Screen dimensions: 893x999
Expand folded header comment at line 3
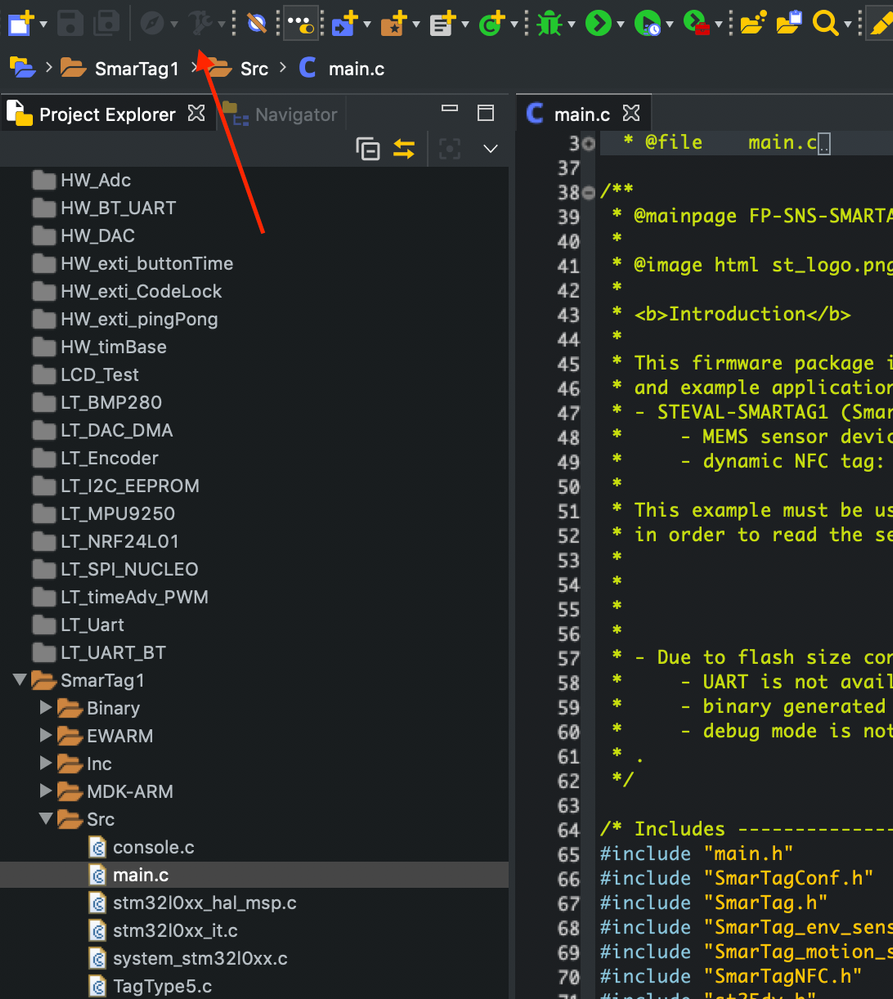[x=589, y=144]
